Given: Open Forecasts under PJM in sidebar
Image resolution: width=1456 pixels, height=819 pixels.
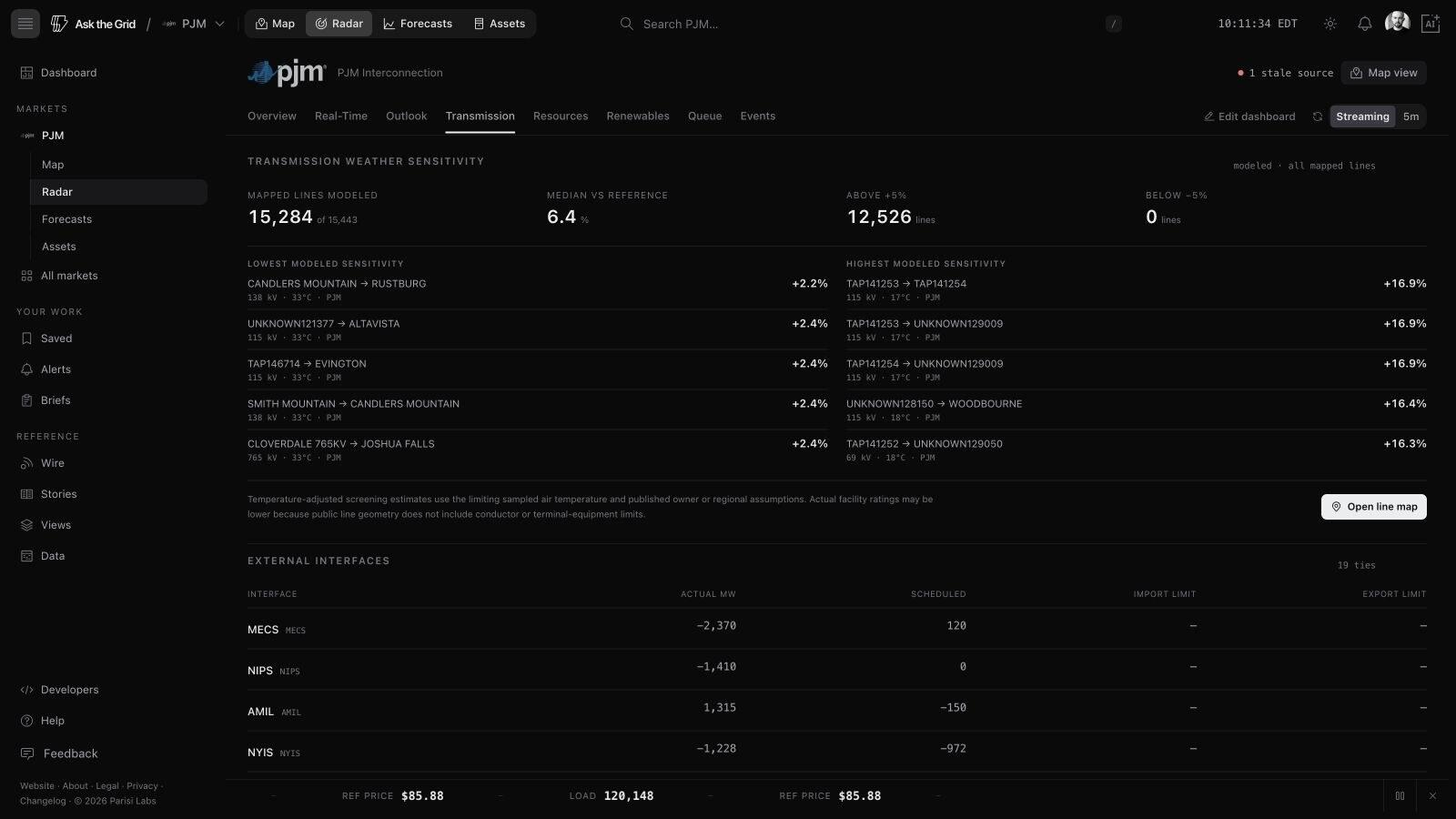Looking at the screenshot, I should coord(118,219).
